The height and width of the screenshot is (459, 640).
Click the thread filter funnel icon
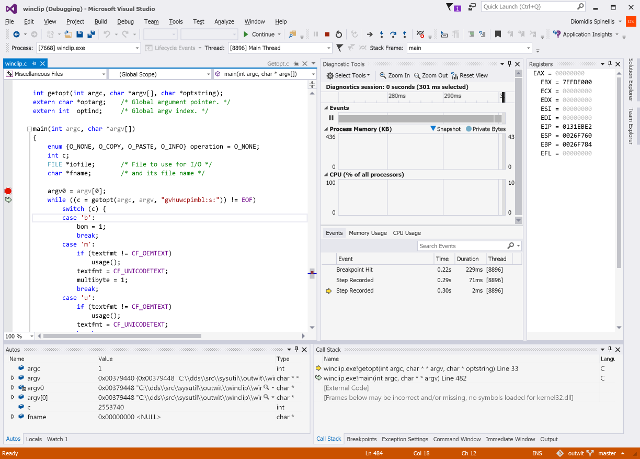tap(340, 48)
